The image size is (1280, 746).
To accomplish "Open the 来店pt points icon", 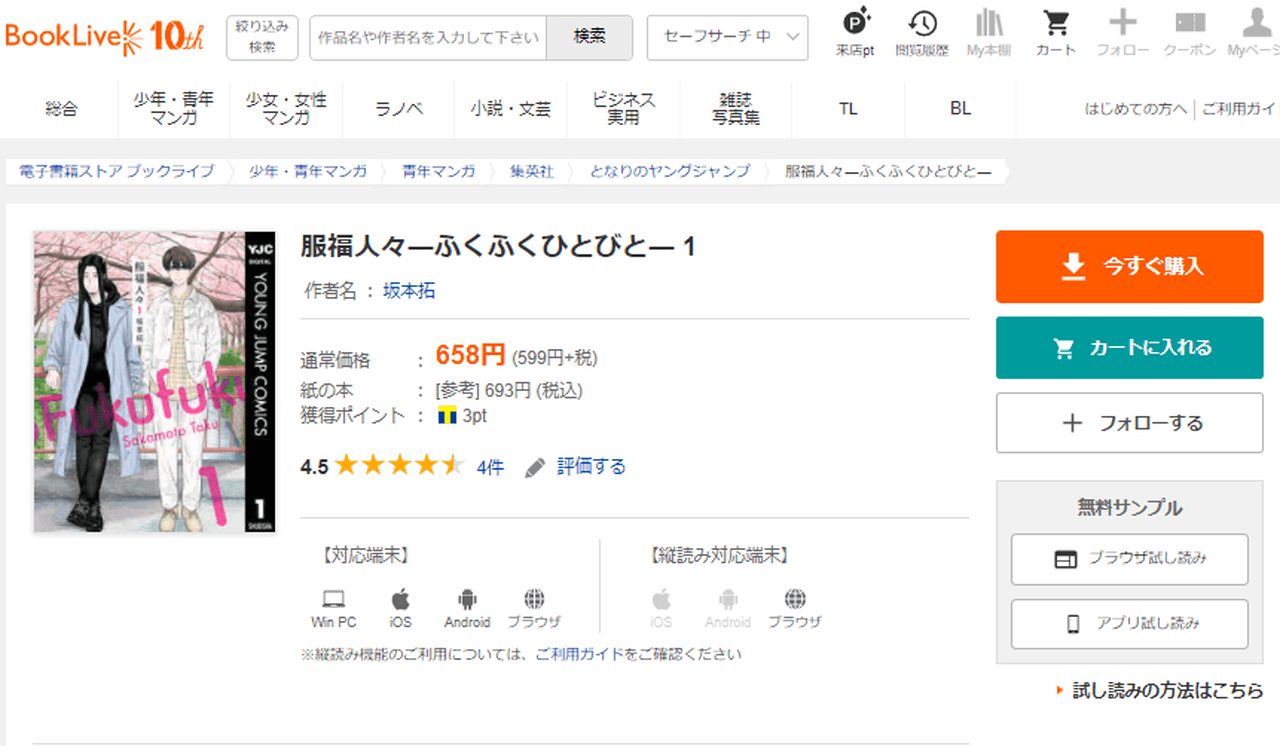I will tap(855, 24).
